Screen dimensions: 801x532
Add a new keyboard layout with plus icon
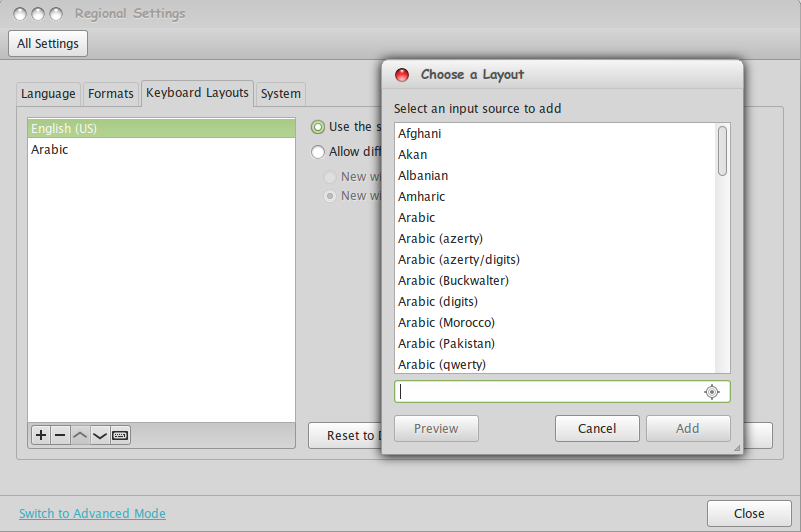click(41, 435)
